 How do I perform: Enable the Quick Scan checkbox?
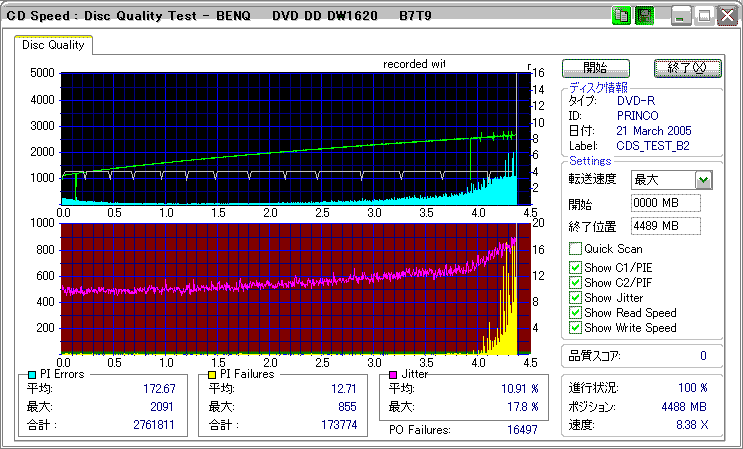pos(575,249)
